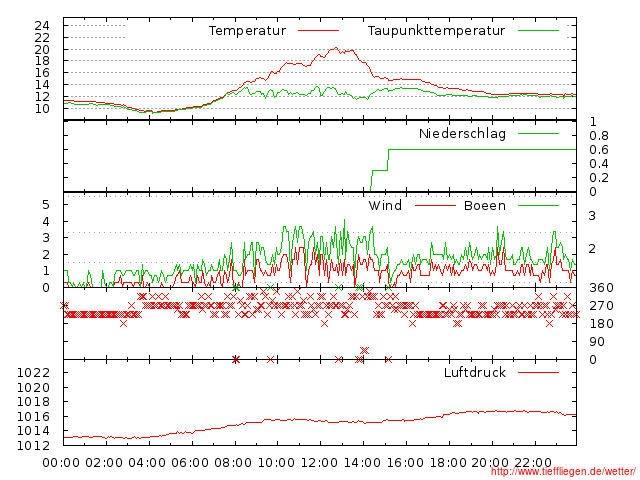Click the 0.2 precipitation axis value
640x480 pixels.
(x=598, y=178)
